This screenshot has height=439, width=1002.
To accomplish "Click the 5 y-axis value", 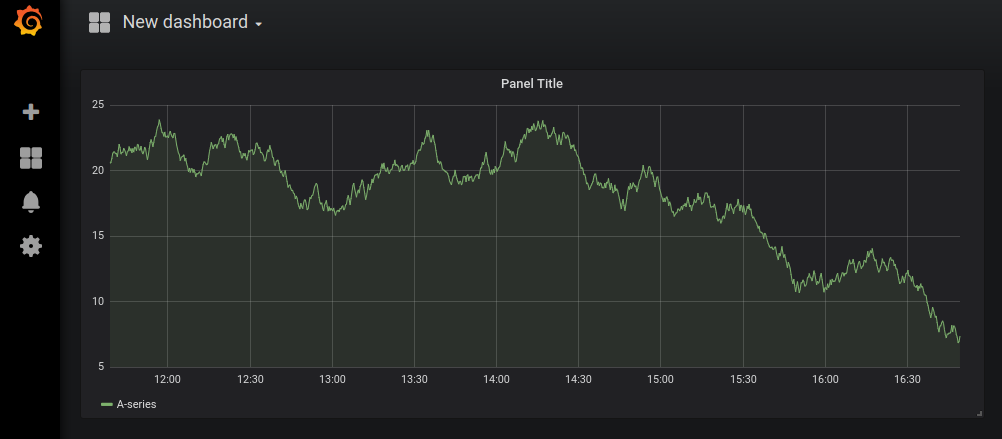I will 101,367.
